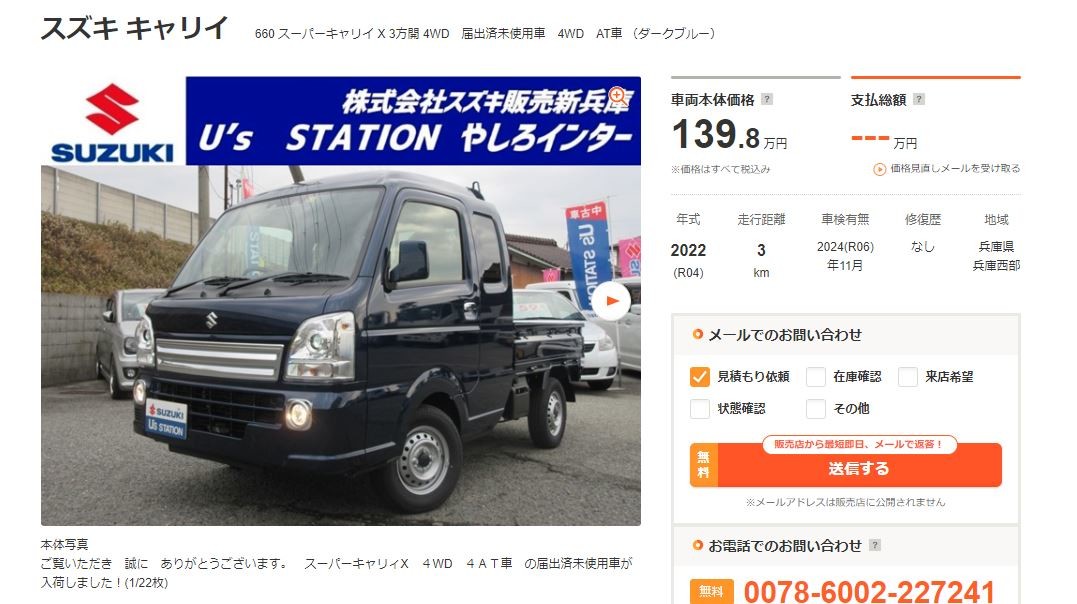Viewport: 1077px width, 604px height.
Task: Click help icon next to お電話でのお問い合わせ
Action: (874, 545)
